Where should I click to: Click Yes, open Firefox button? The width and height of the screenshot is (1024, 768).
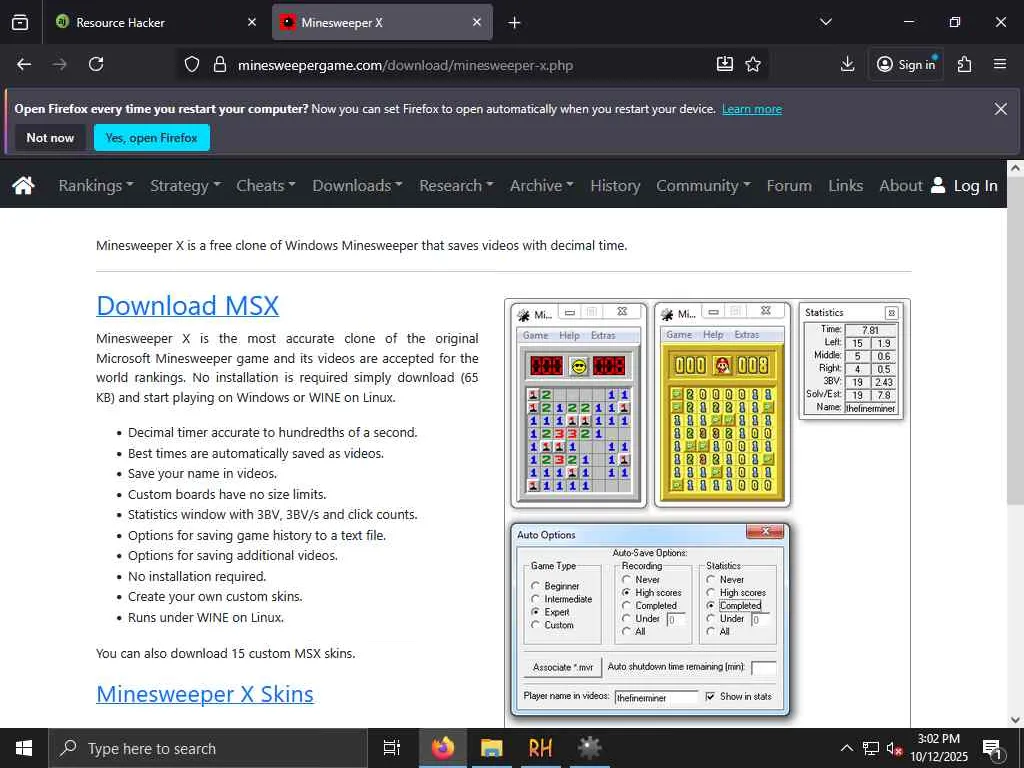tap(152, 138)
